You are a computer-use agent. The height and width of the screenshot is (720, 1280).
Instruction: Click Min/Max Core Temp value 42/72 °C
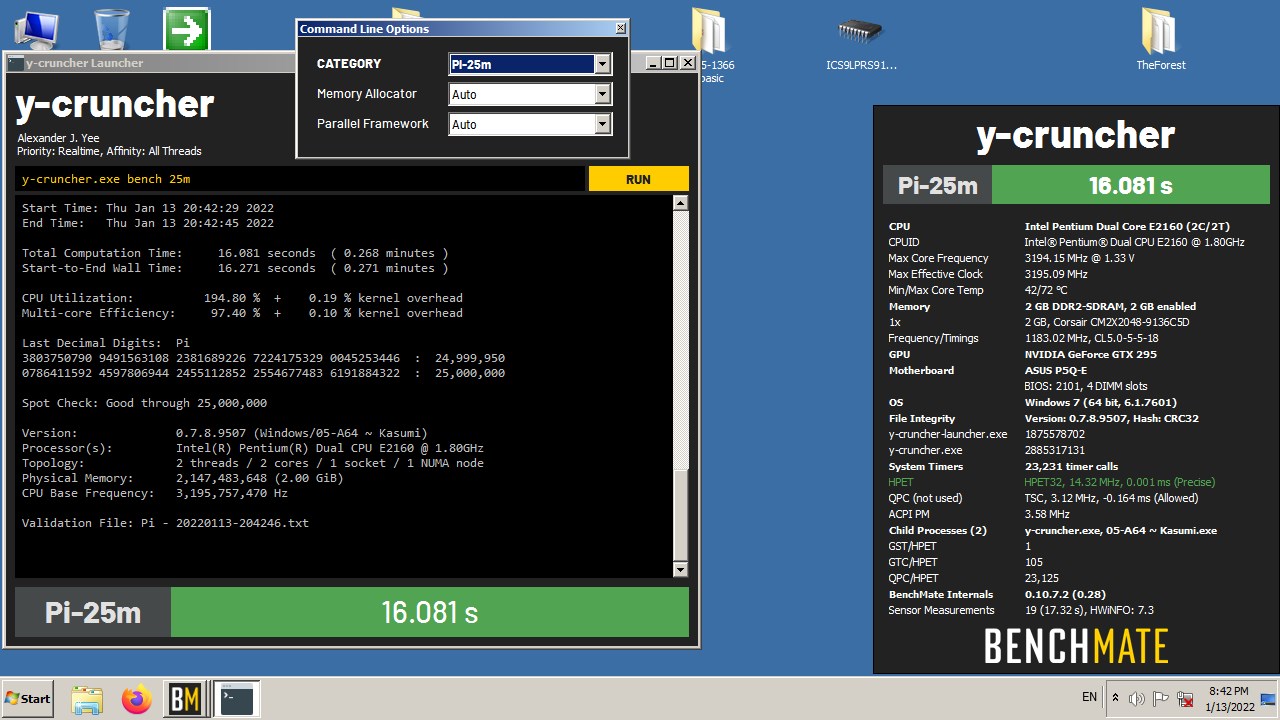pyautogui.click(x=1046, y=290)
